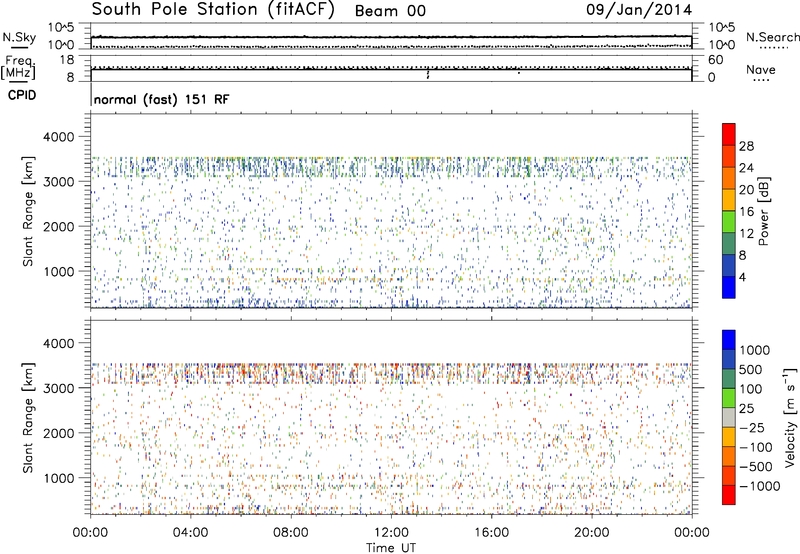Click the -25 label on Velocity colorbar
Screen dimensions: 800x554
coord(752,428)
